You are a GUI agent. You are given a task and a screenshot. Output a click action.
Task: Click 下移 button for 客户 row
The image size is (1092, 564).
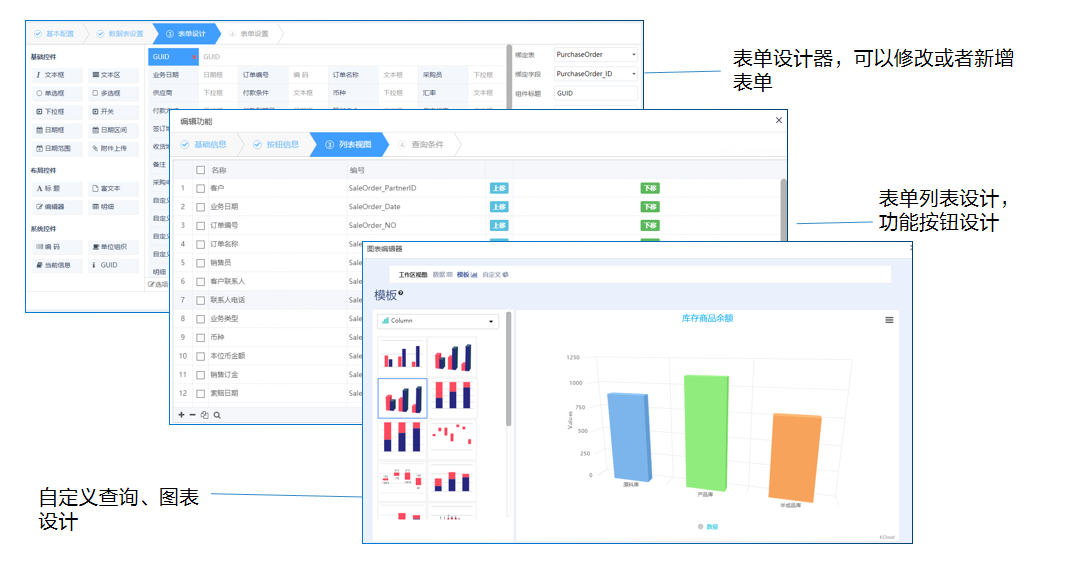pyautogui.click(x=650, y=189)
